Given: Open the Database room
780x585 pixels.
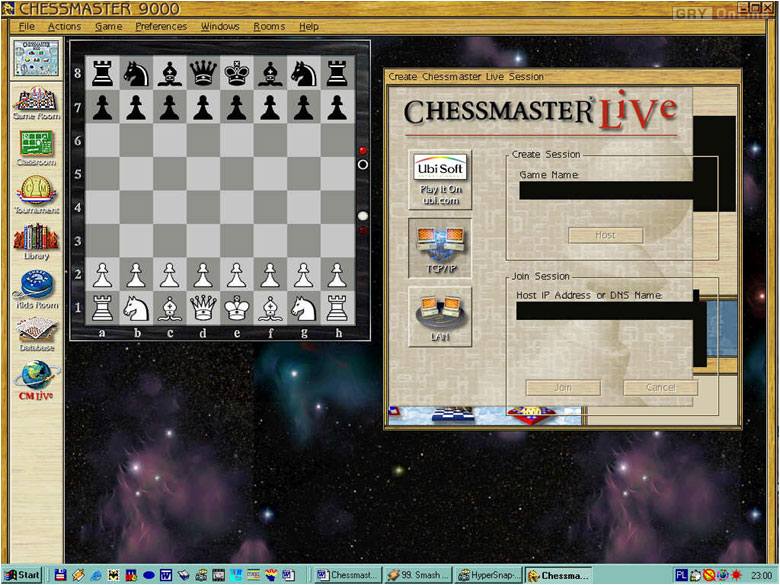Looking at the screenshot, I should tap(36, 334).
